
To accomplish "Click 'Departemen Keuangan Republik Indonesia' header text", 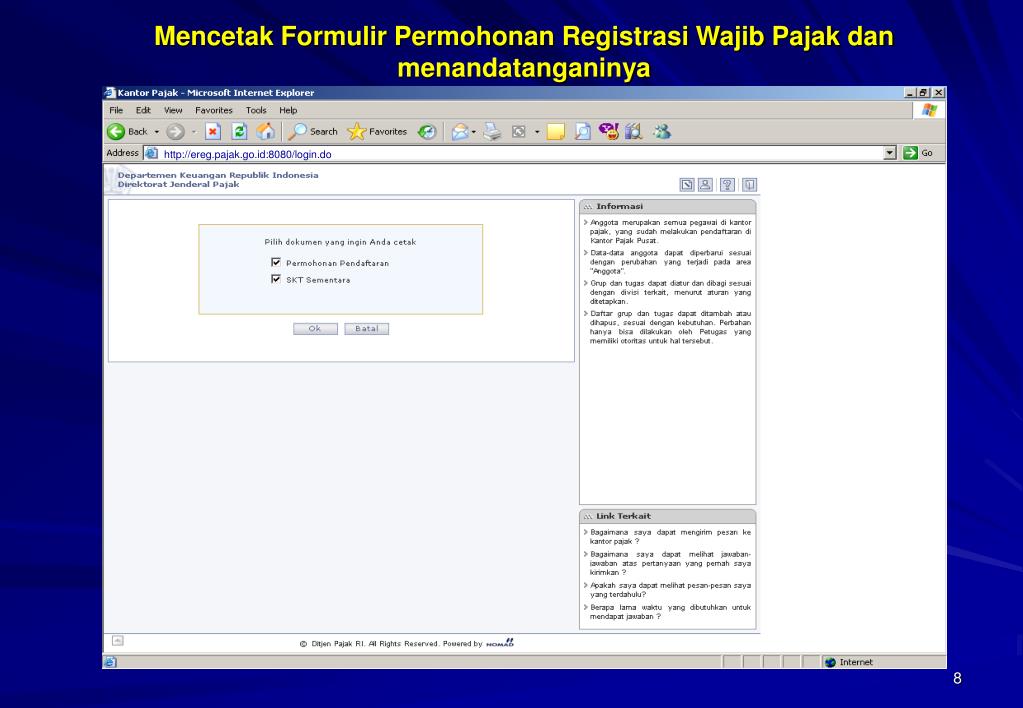I will point(218,175).
